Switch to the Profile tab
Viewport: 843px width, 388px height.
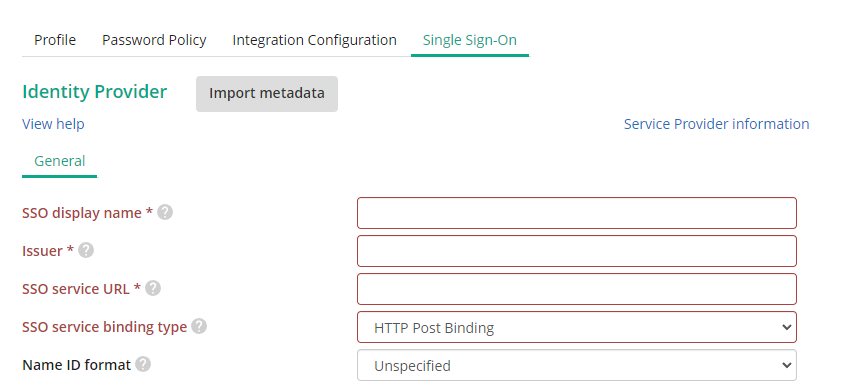[55, 40]
